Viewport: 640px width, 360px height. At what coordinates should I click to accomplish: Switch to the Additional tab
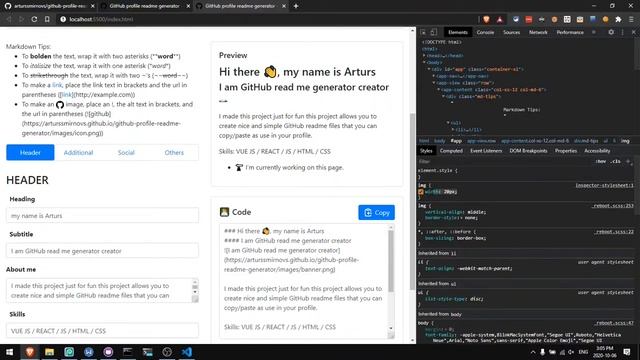78,153
